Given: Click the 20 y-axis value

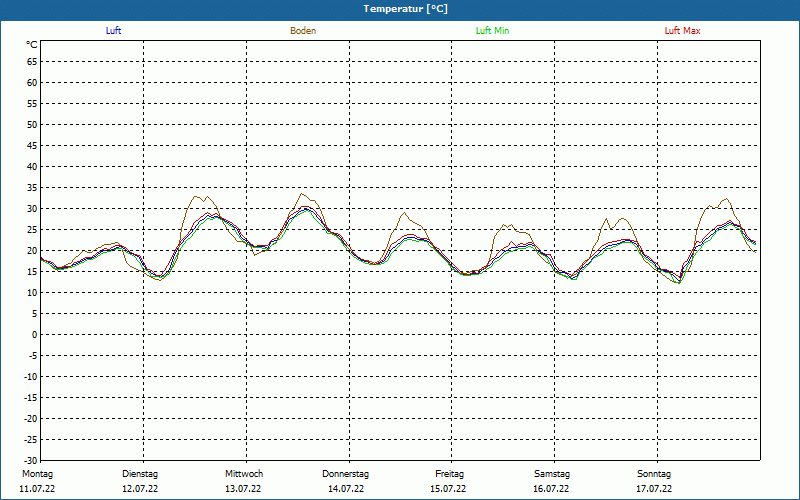Looking at the screenshot, I should point(32,251).
